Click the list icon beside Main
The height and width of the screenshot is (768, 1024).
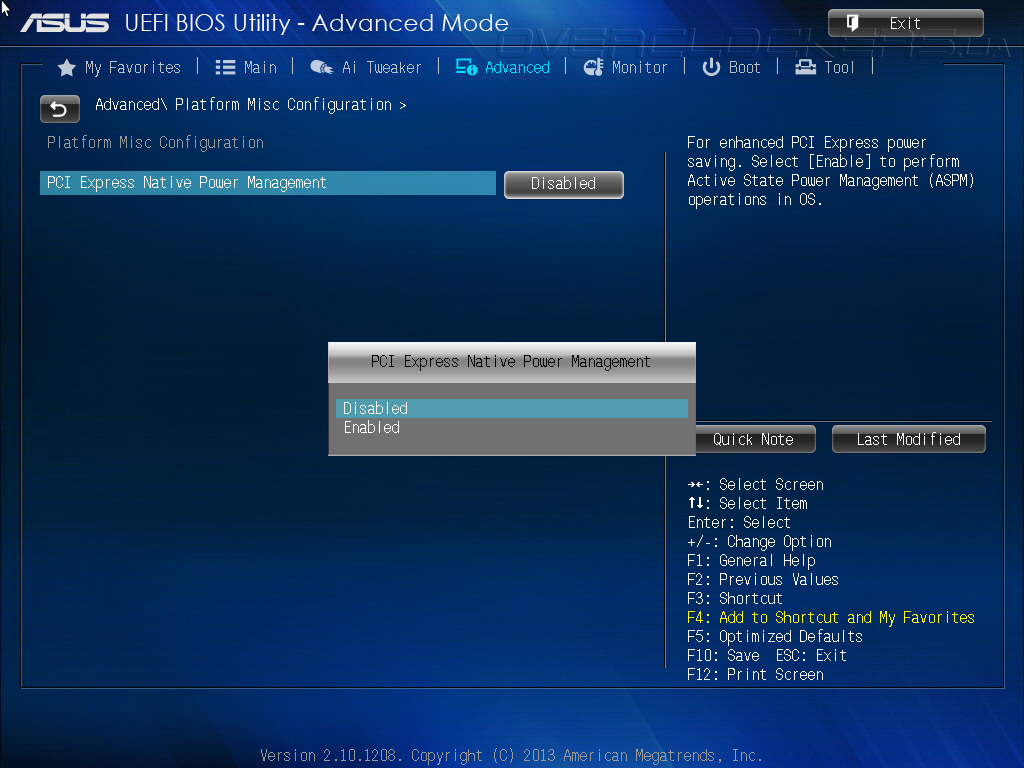[x=225, y=67]
